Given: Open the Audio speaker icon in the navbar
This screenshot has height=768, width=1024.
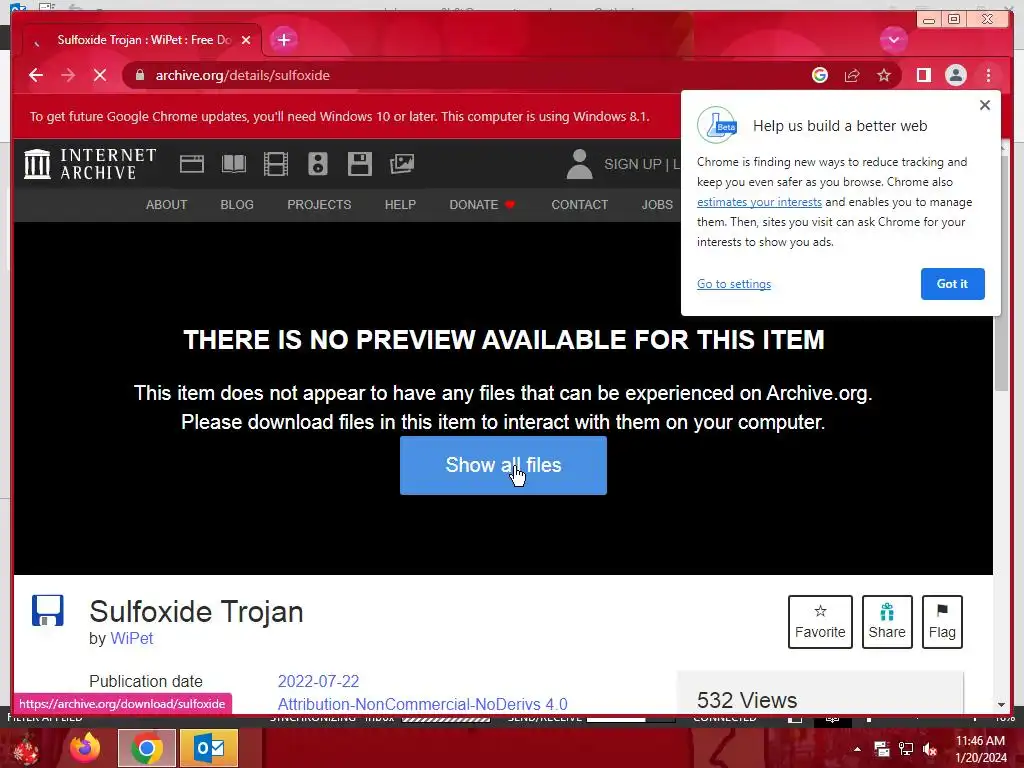Looking at the screenshot, I should point(317,163).
